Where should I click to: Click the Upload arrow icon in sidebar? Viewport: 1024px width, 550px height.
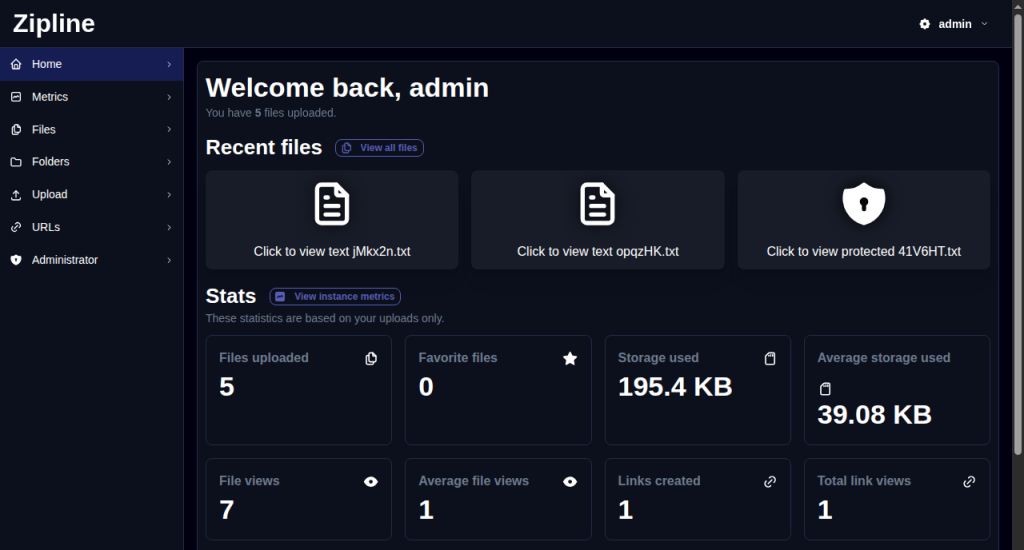16,195
